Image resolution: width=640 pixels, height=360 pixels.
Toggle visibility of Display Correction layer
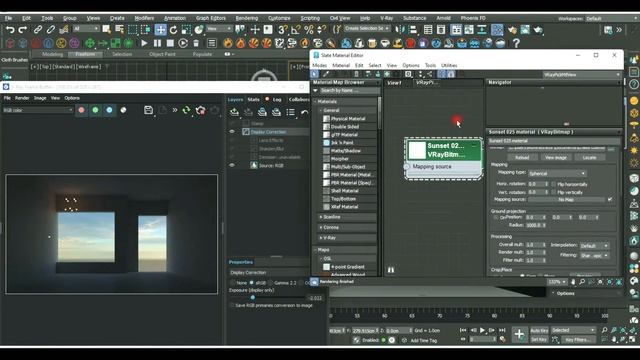pos(232,132)
